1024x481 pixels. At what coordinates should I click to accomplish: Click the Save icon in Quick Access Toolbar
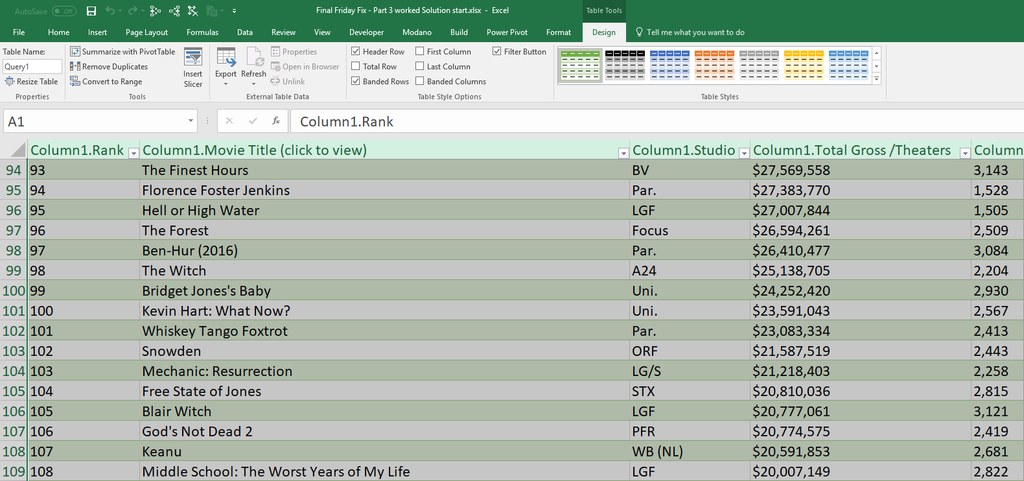(91, 11)
